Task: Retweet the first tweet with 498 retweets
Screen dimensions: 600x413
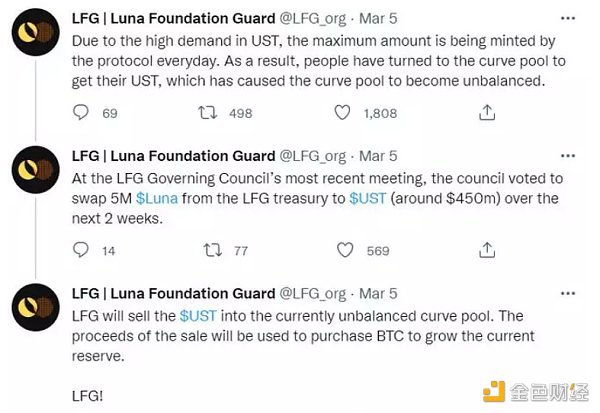Action: 207,113
